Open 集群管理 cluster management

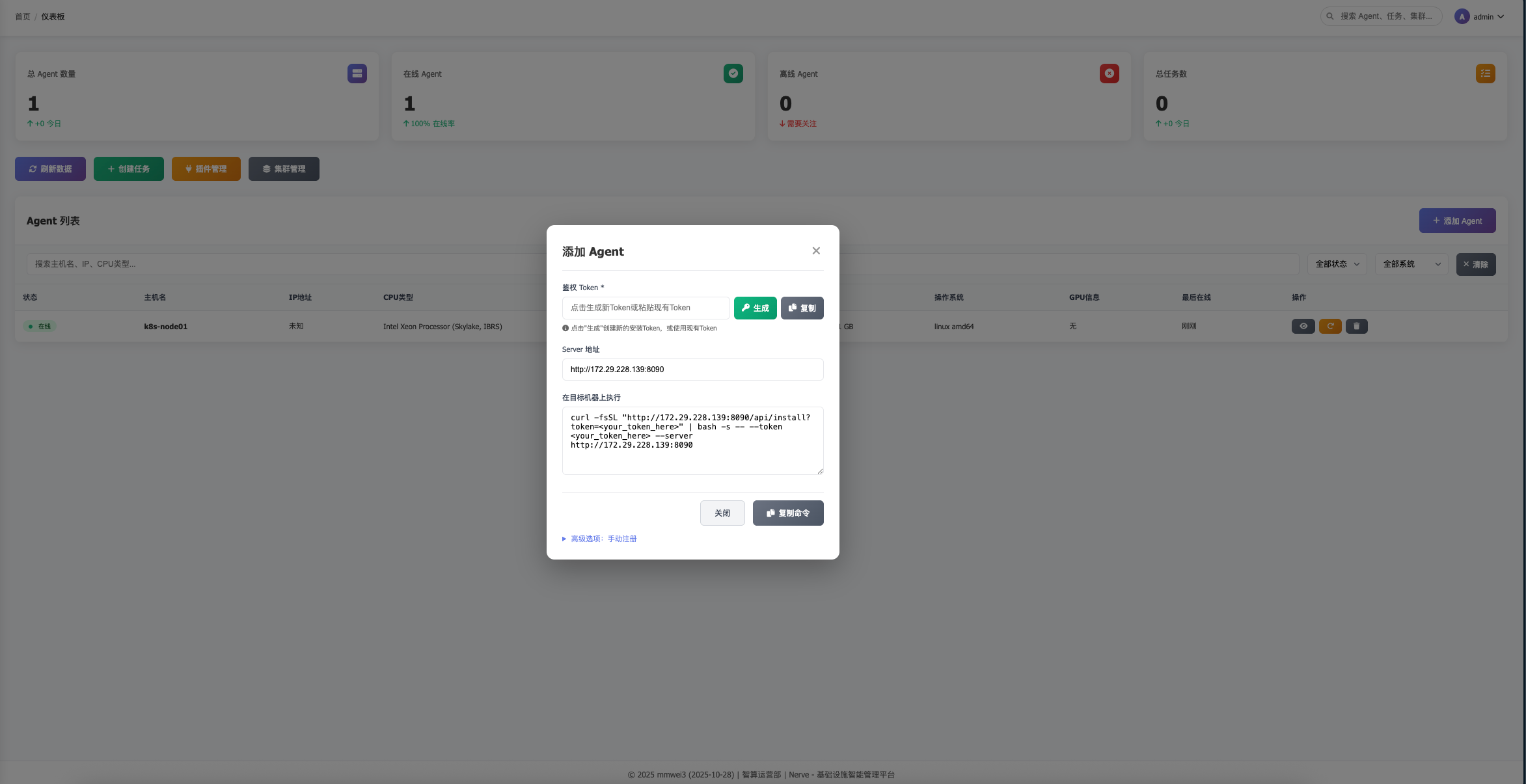point(284,169)
